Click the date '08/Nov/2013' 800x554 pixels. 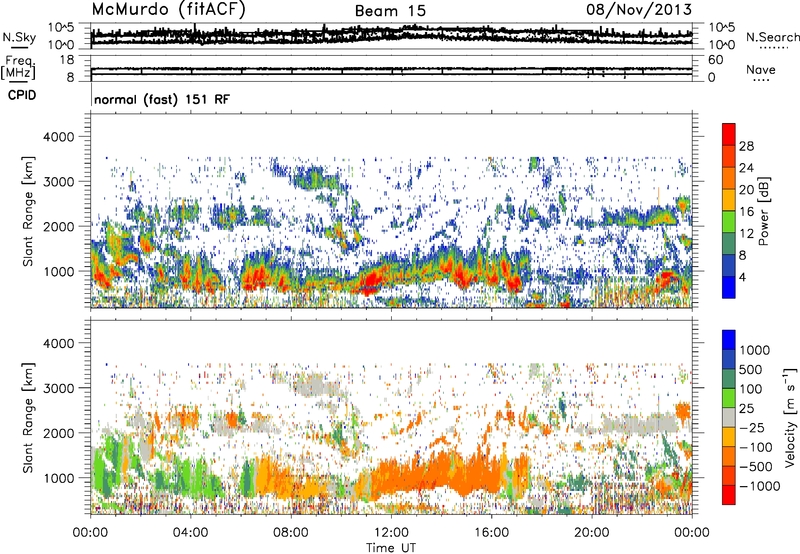coord(639,9)
